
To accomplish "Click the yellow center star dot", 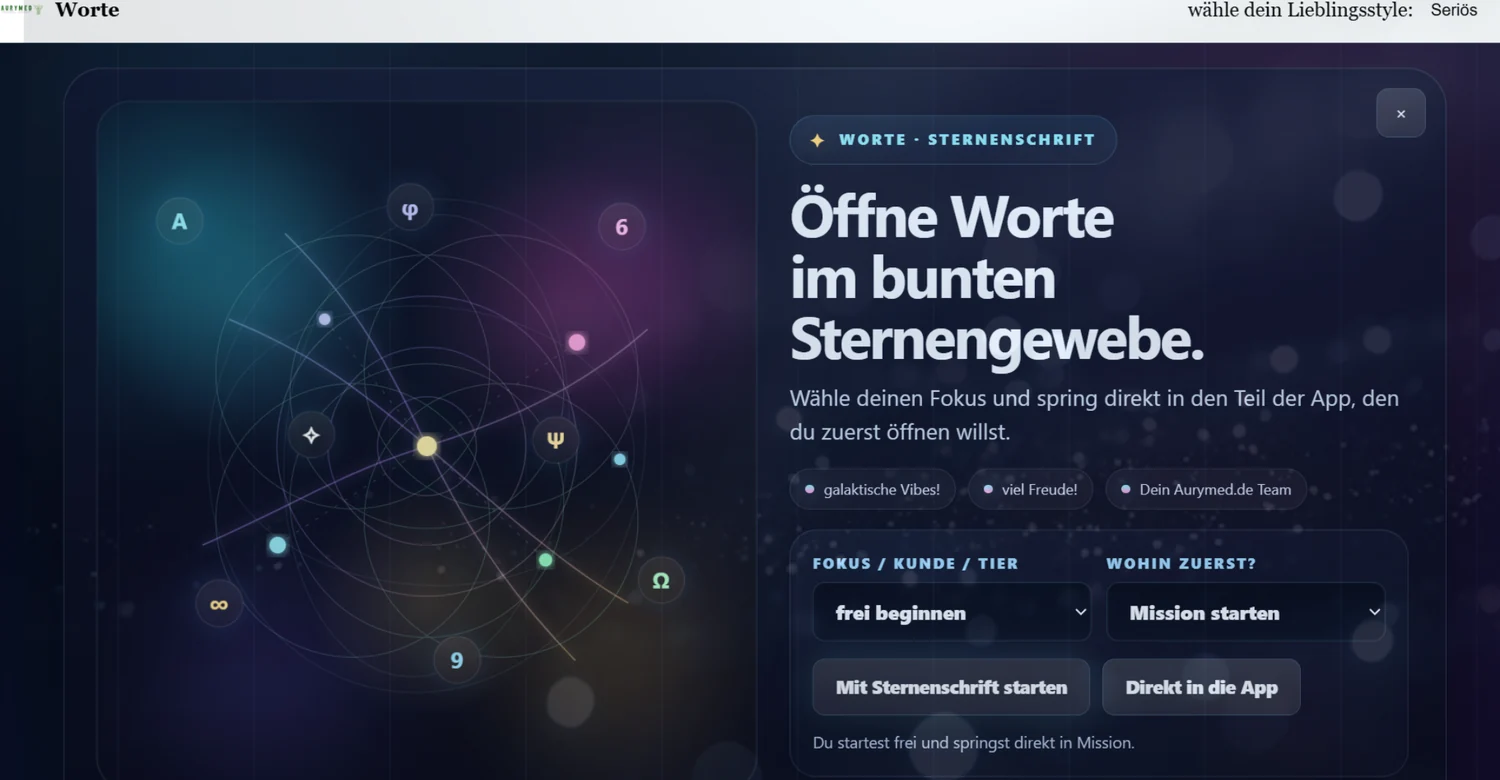I will pos(427,446).
